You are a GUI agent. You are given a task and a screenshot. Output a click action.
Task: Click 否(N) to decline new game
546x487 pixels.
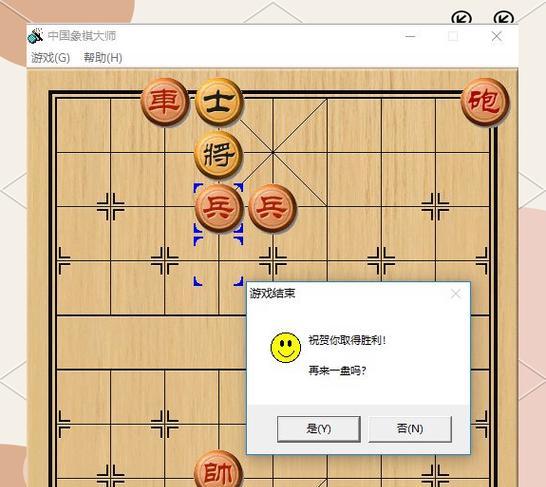pos(410,429)
